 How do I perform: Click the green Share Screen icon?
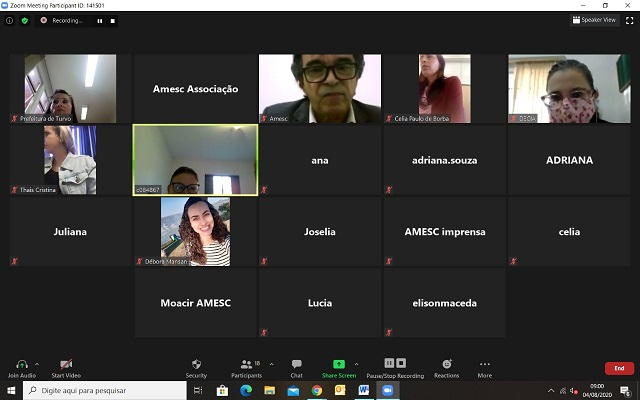(338, 364)
